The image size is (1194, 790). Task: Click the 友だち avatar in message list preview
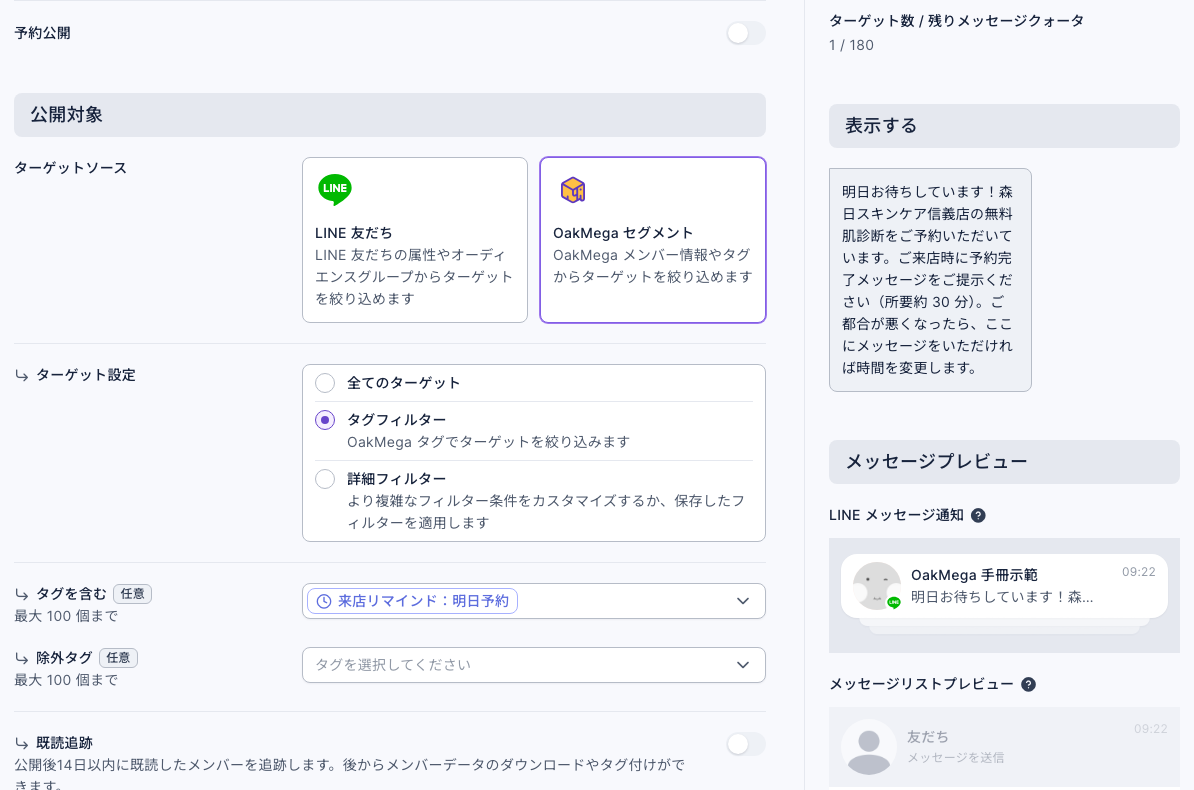click(x=869, y=747)
